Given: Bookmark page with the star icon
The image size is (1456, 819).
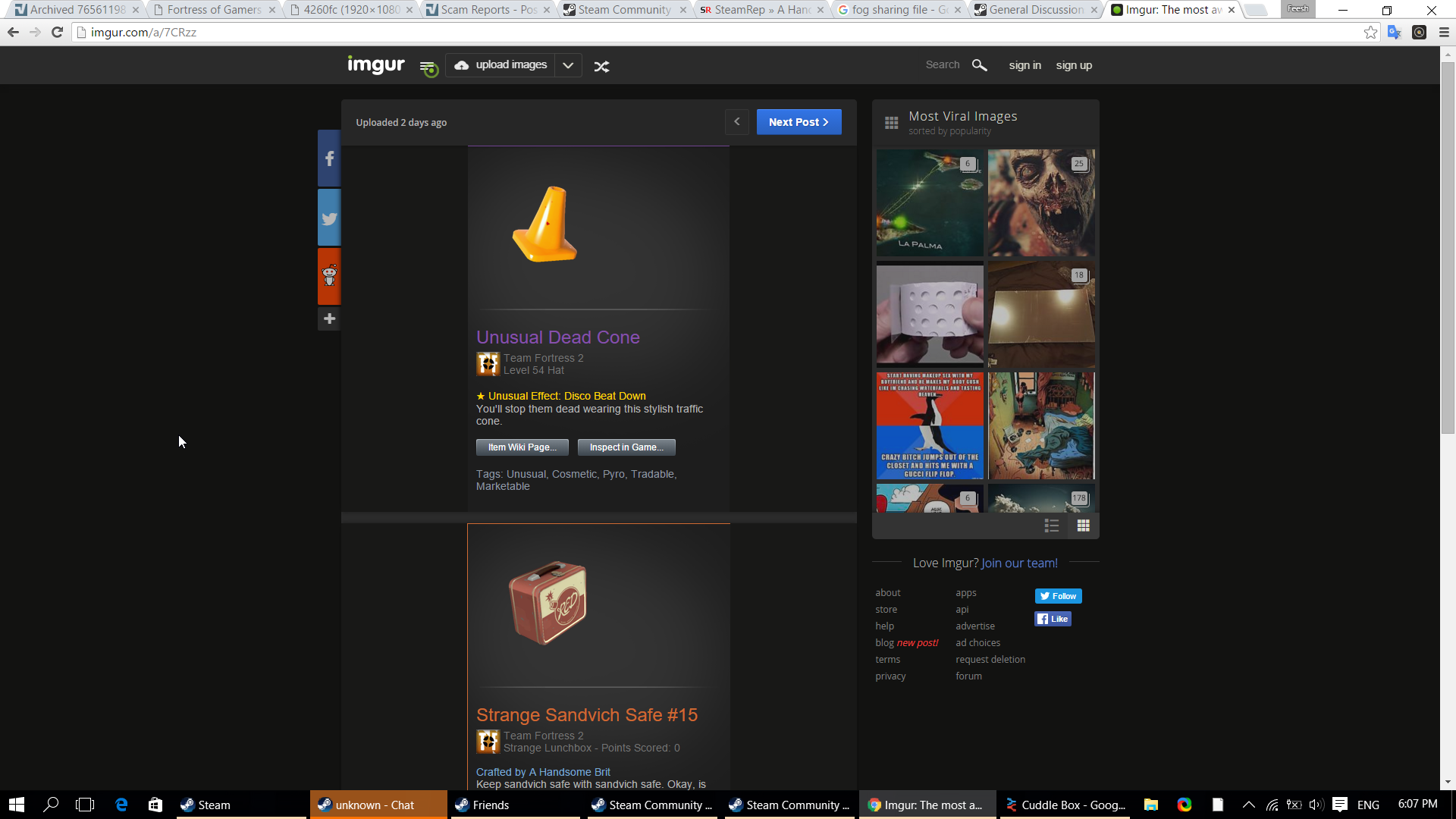Looking at the screenshot, I should (x=1370, y=33).
